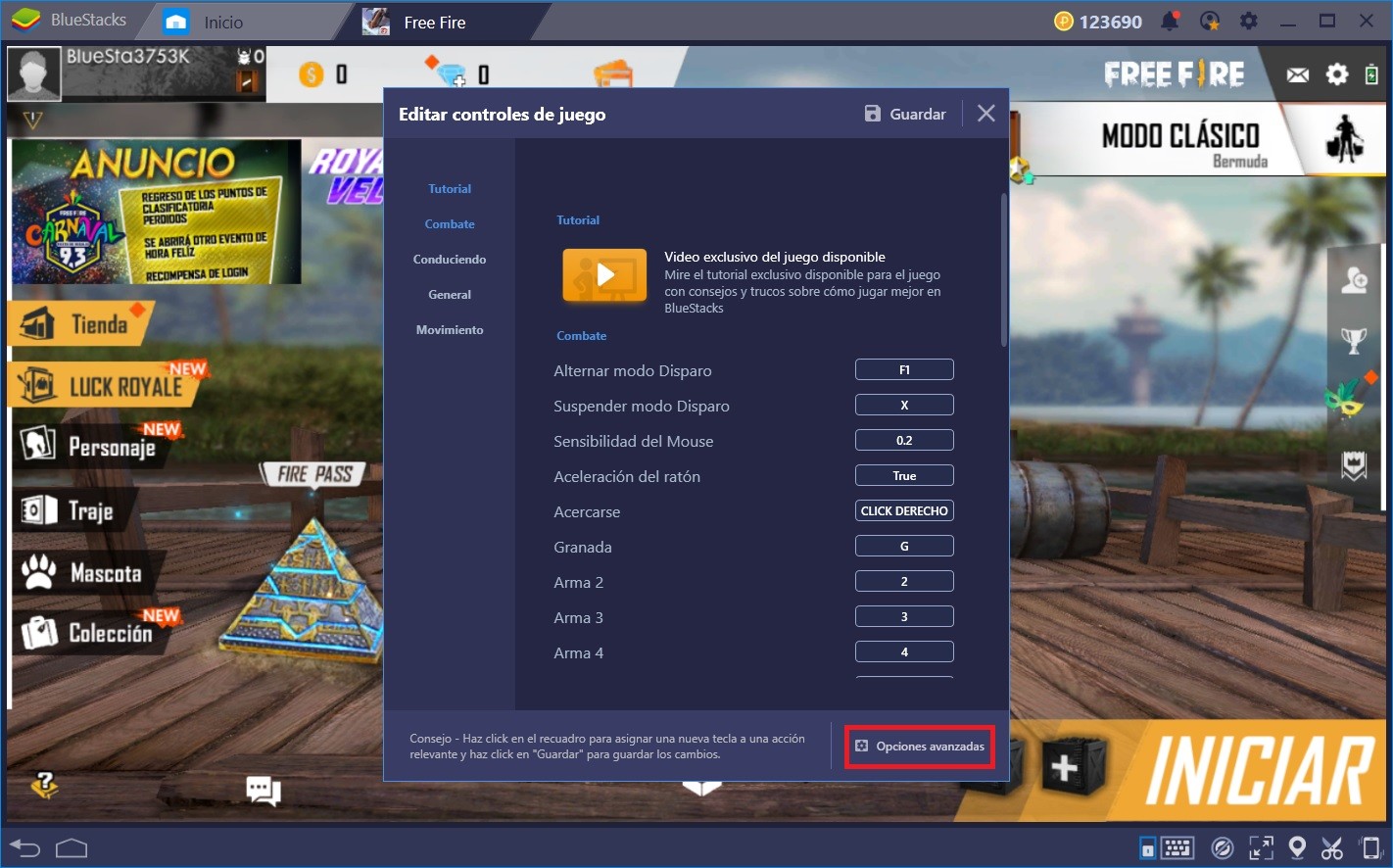1393x868 pixels.
Task: Edit the Arma 3 key field
Action: coord(904,616)
